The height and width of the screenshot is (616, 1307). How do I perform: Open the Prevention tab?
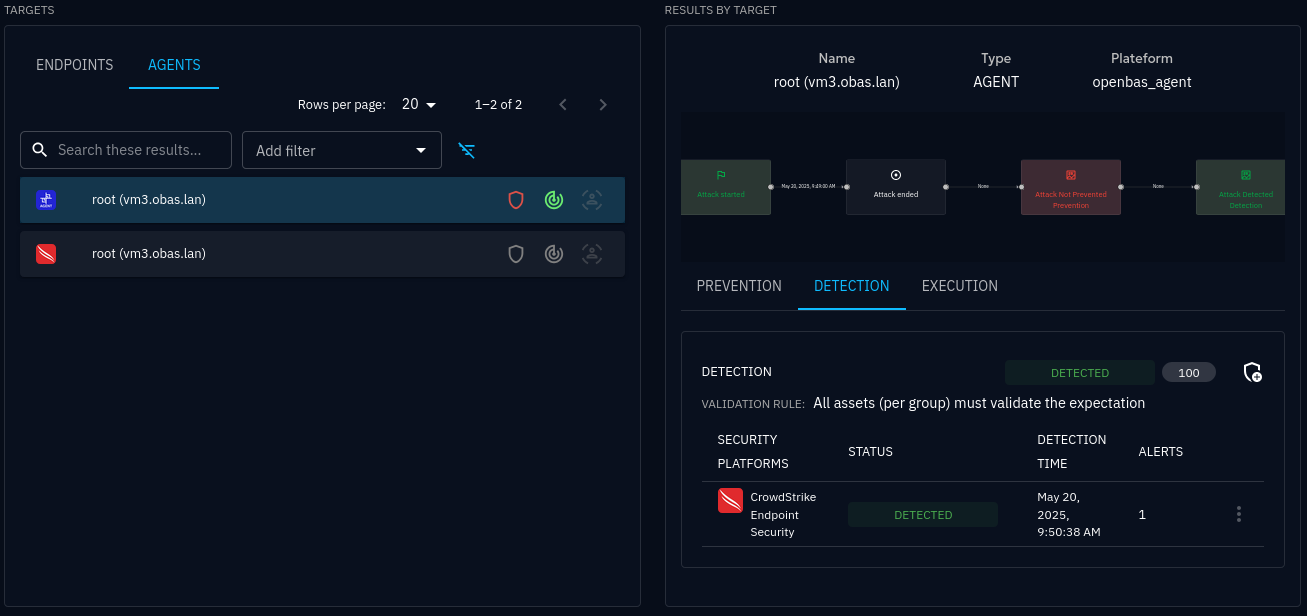coord(739,286)
